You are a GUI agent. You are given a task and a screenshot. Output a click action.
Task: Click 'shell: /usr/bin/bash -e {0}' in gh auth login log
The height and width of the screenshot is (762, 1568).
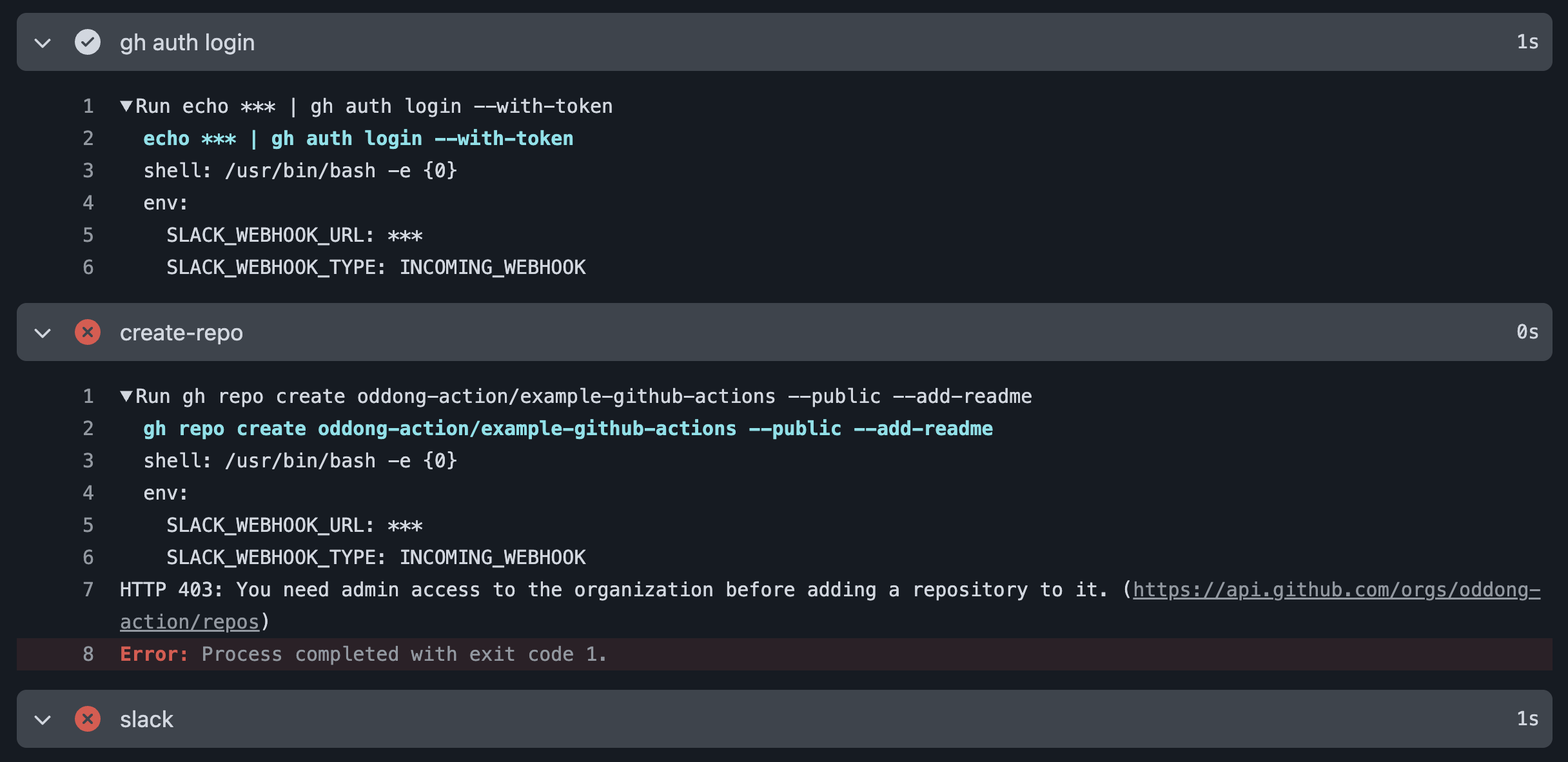pyautogui.click(x=300, y=171)
